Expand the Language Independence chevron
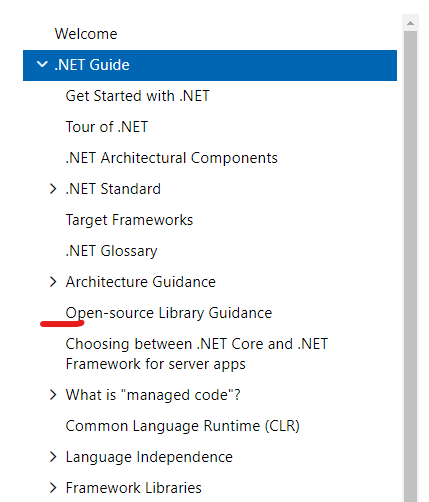The width and height of the screenshot is (429, 502). tap(53, 457)
